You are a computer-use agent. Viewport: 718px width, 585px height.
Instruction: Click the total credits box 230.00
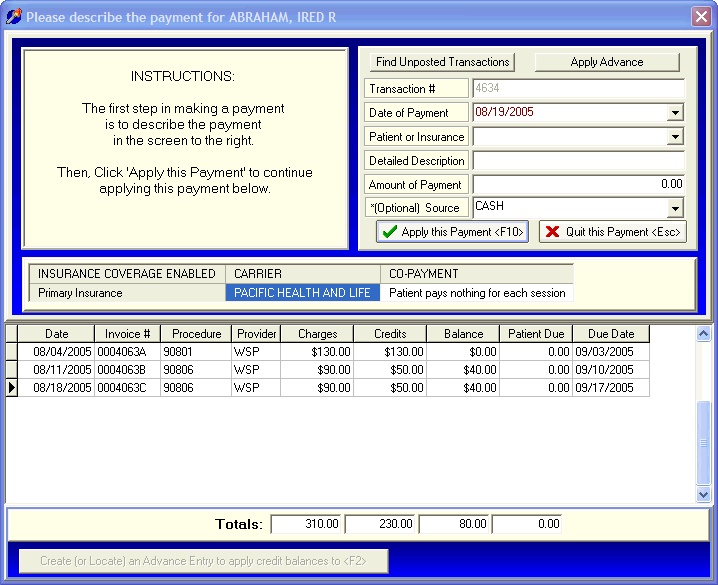pyautogui.click(x=381, y=524)
